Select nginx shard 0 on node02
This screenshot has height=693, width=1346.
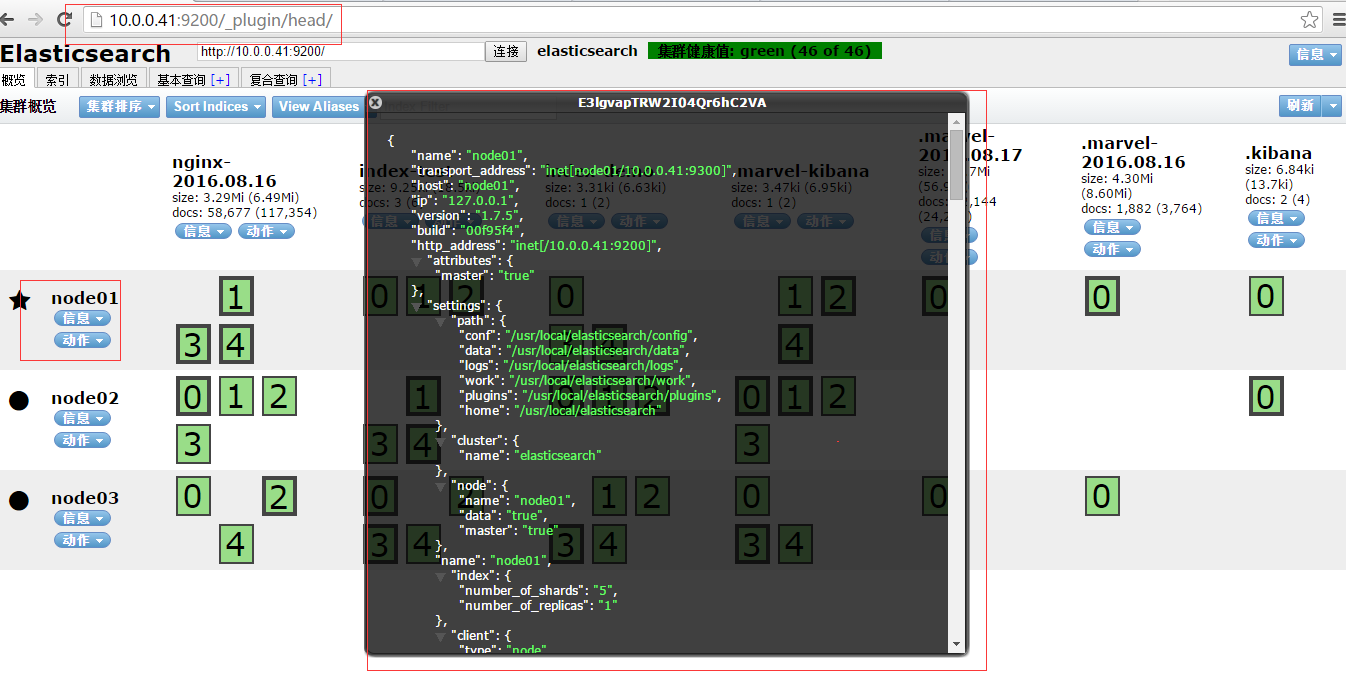[192, 397]
